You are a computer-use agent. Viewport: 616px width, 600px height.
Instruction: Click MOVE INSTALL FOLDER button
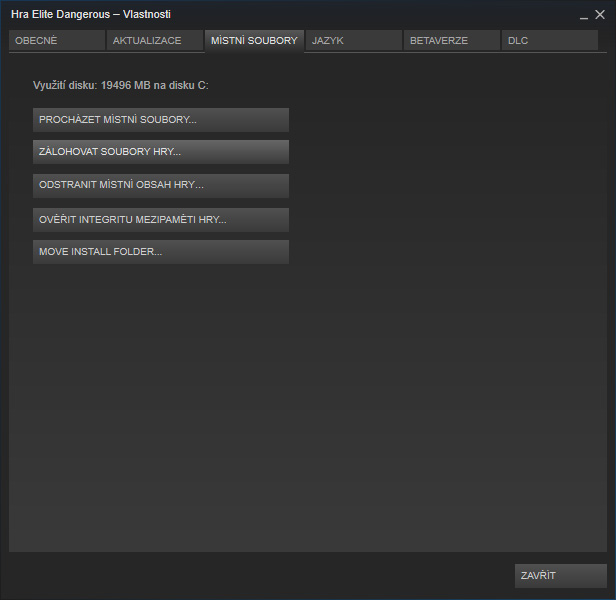(161, 252)
